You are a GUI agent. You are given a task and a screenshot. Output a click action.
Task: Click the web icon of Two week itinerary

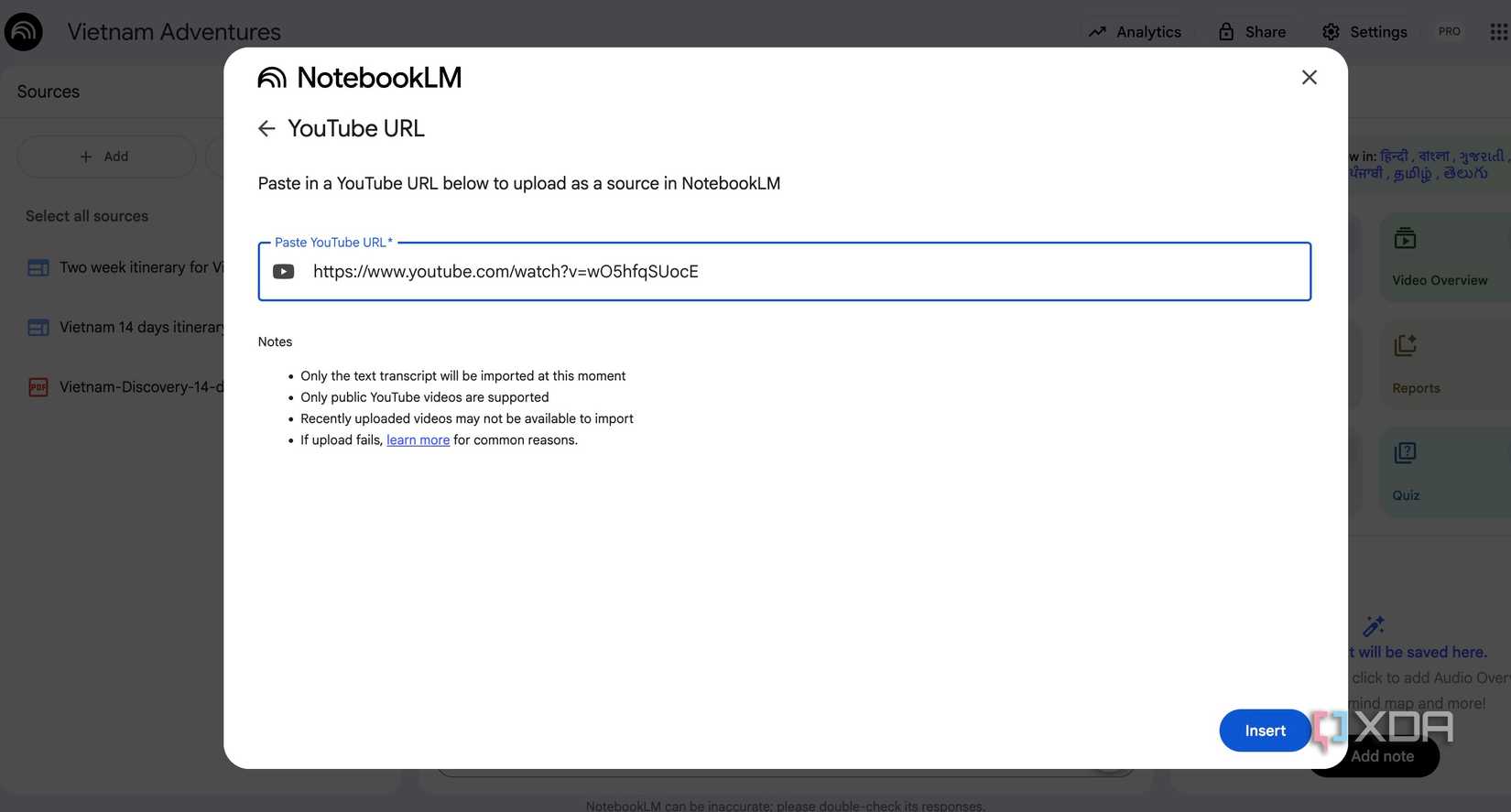(x=38, y=267)
